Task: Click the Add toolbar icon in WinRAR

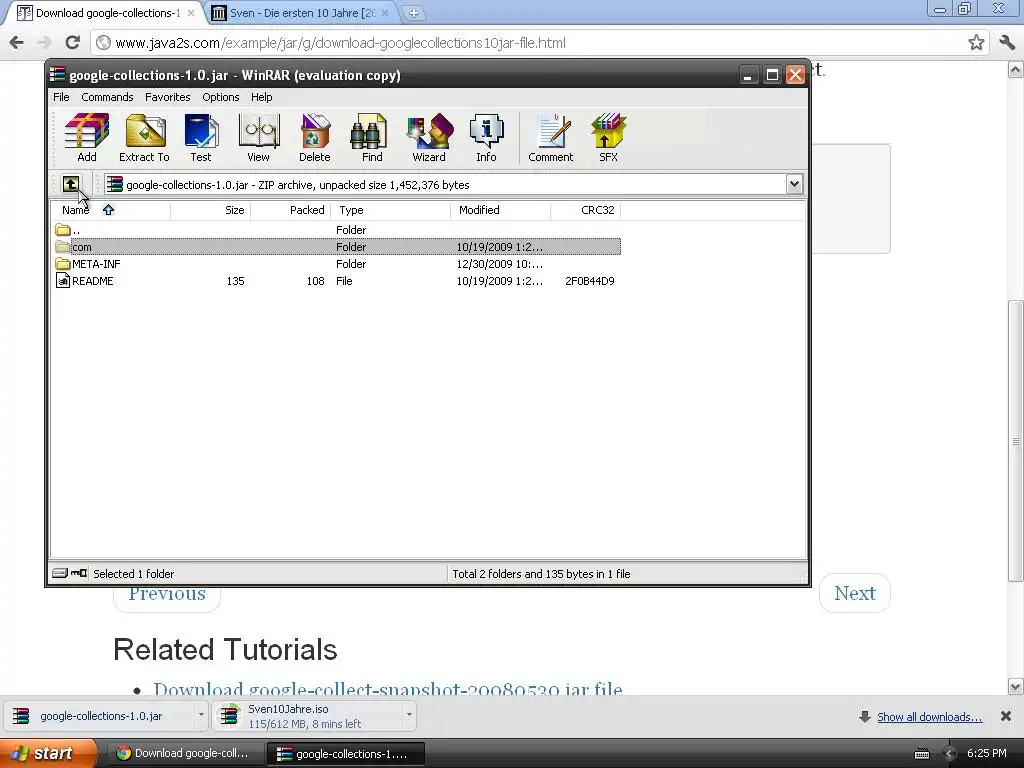Action: click(x=86, y=138)
